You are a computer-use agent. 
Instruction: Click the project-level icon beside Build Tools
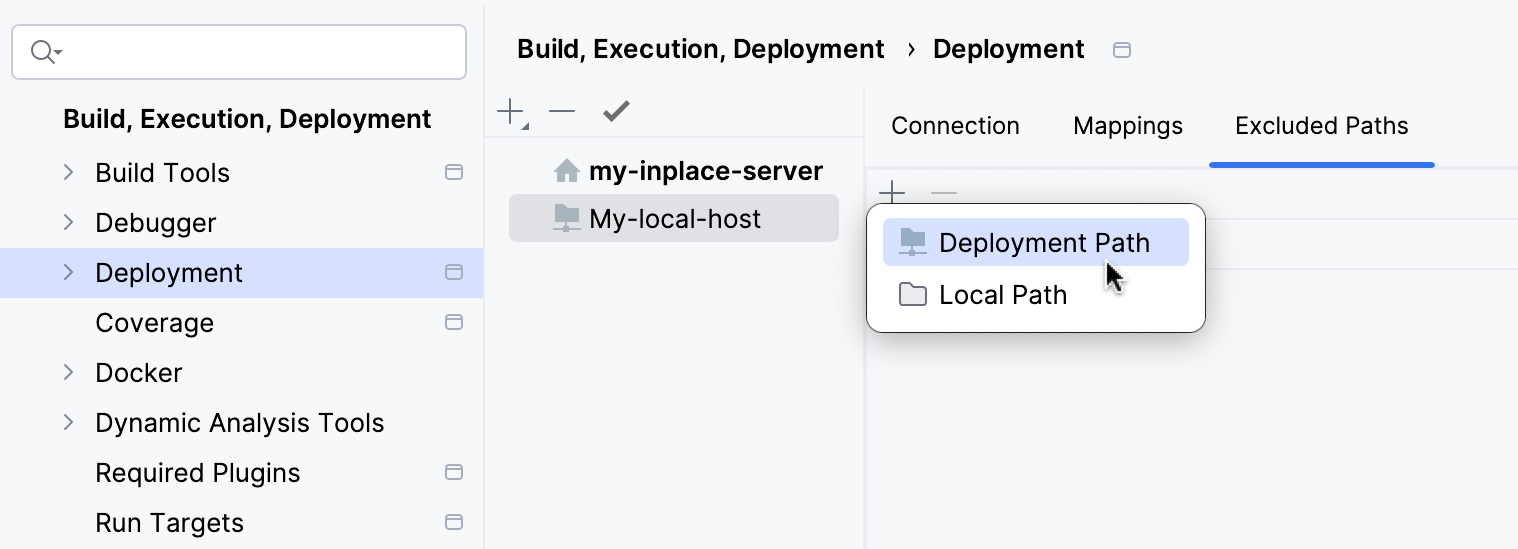(454, 173)
